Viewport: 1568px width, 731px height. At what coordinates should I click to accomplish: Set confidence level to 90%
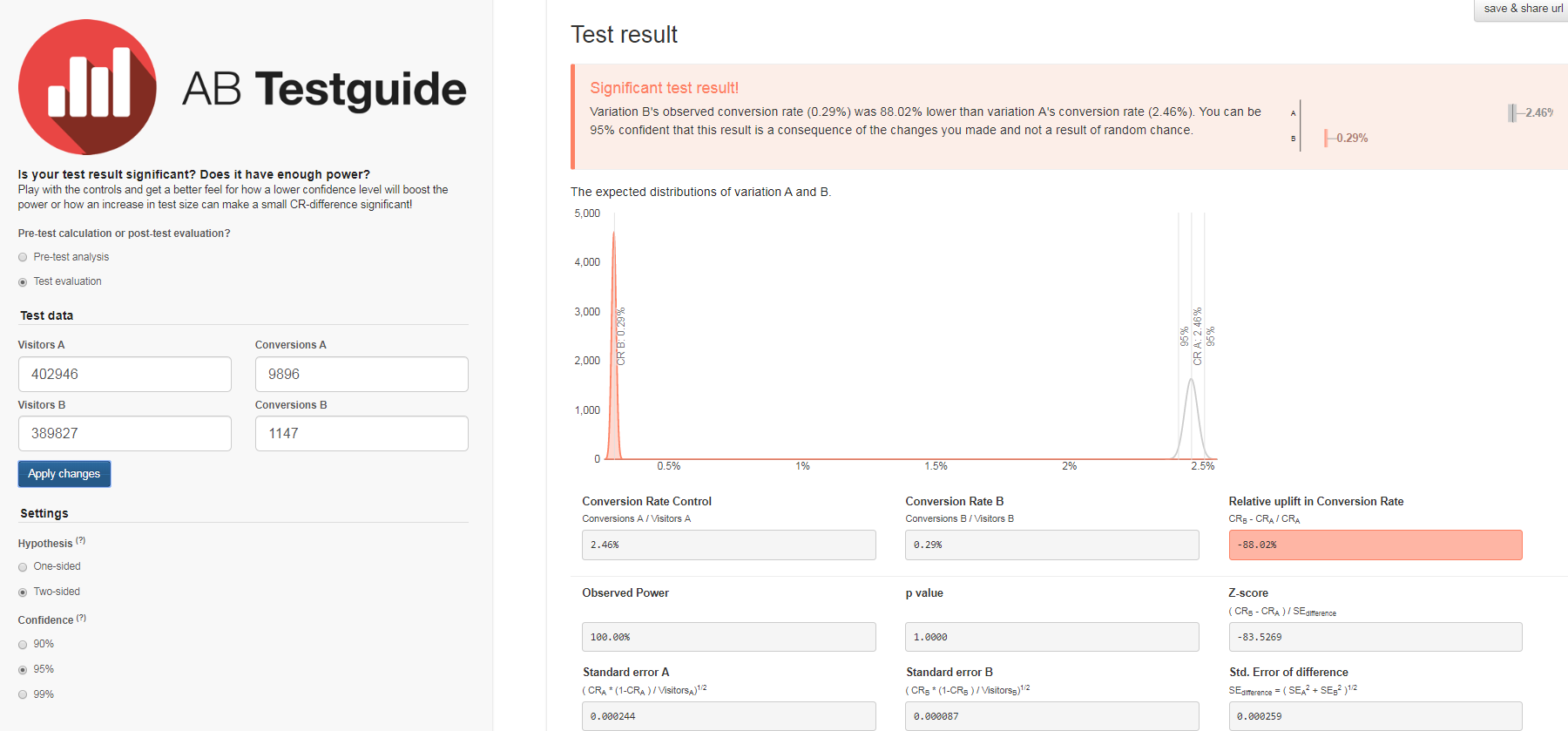(24, 645)
